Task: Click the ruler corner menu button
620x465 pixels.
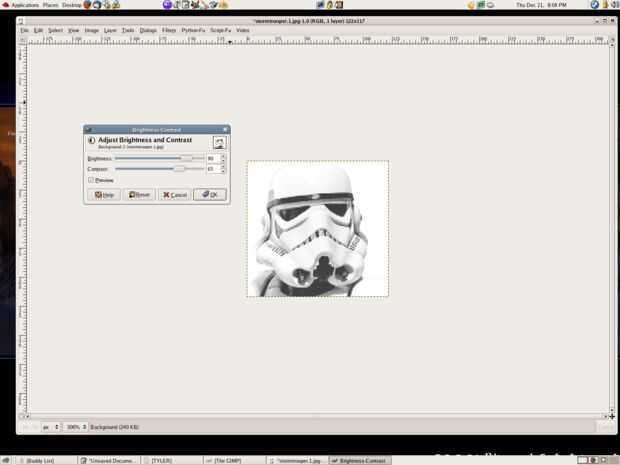Action: click(23, 40)
